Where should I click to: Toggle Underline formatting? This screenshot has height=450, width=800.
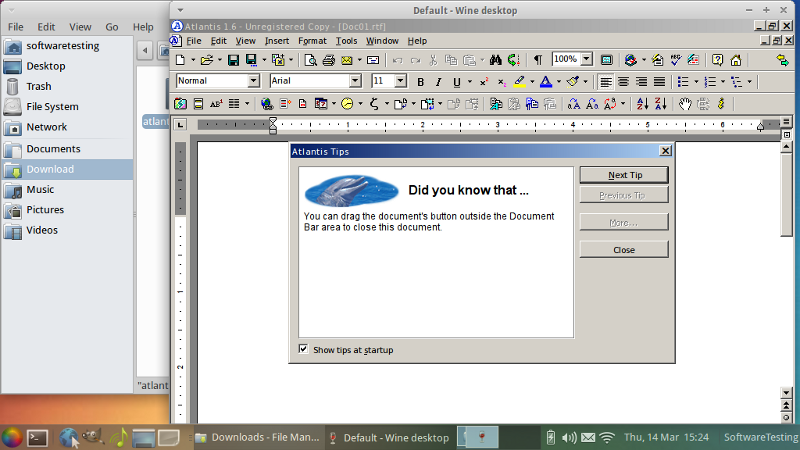pos(457,82)
